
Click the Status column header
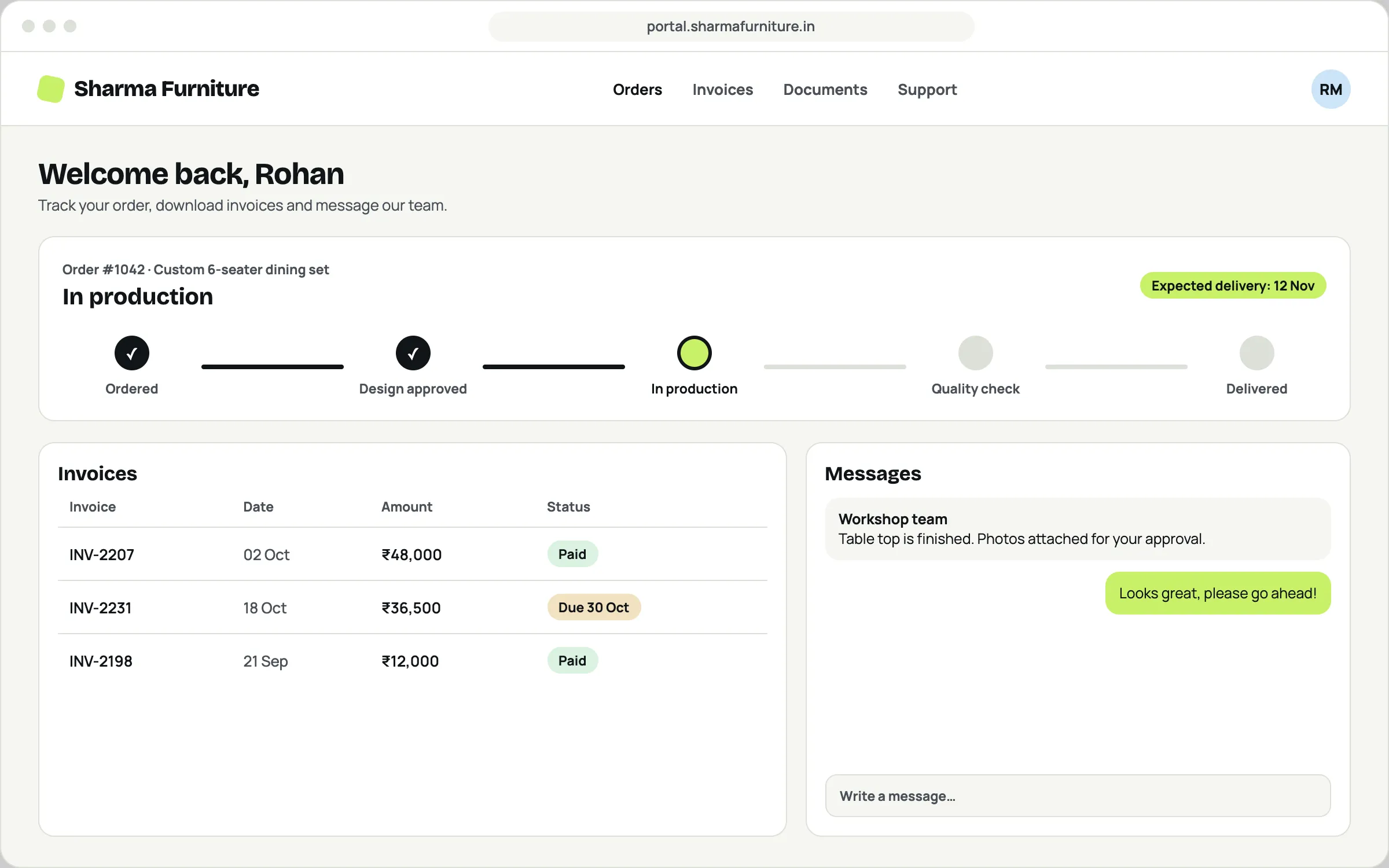point(568,507)
